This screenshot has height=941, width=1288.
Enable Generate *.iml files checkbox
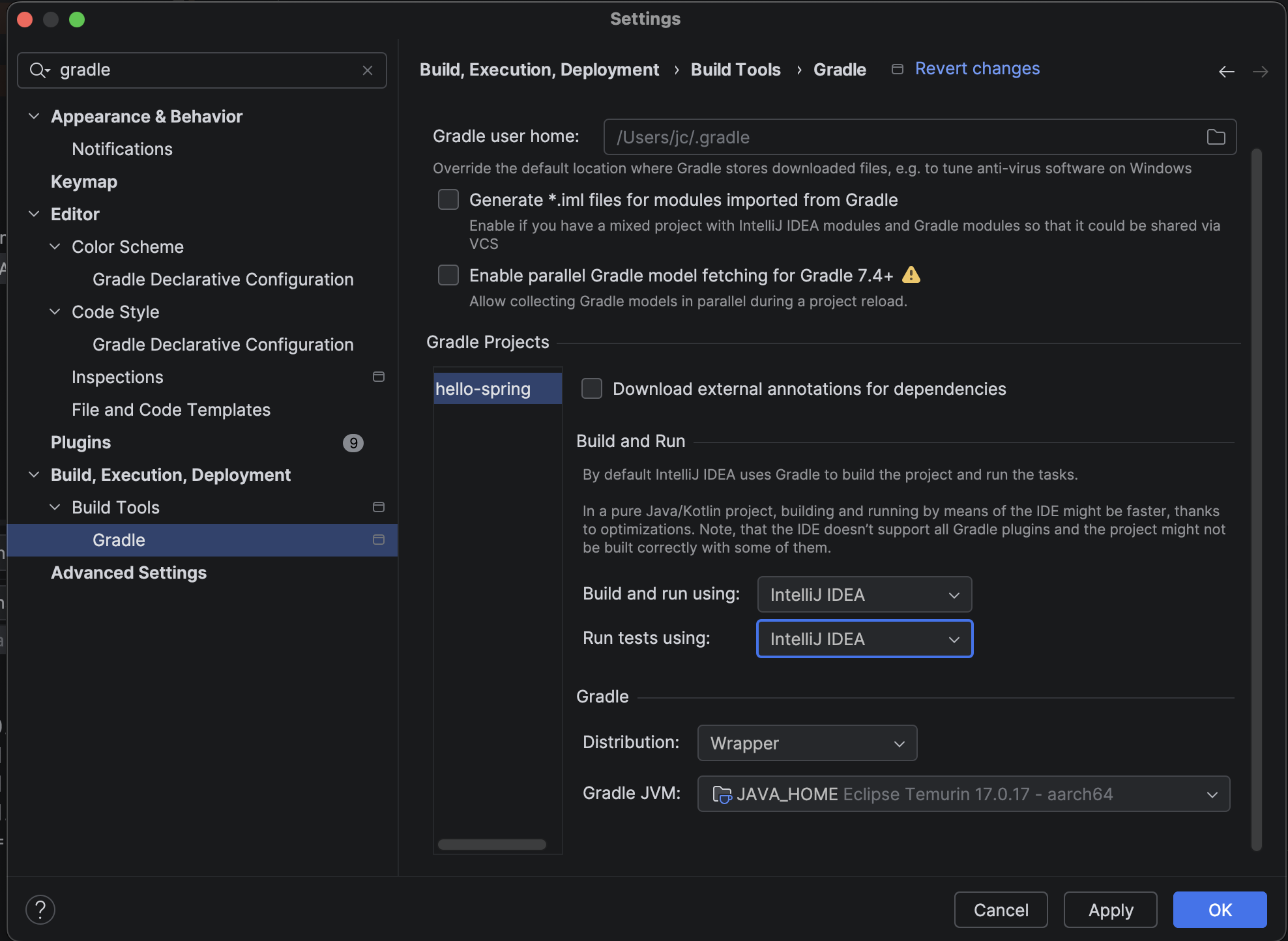point(448,199)
